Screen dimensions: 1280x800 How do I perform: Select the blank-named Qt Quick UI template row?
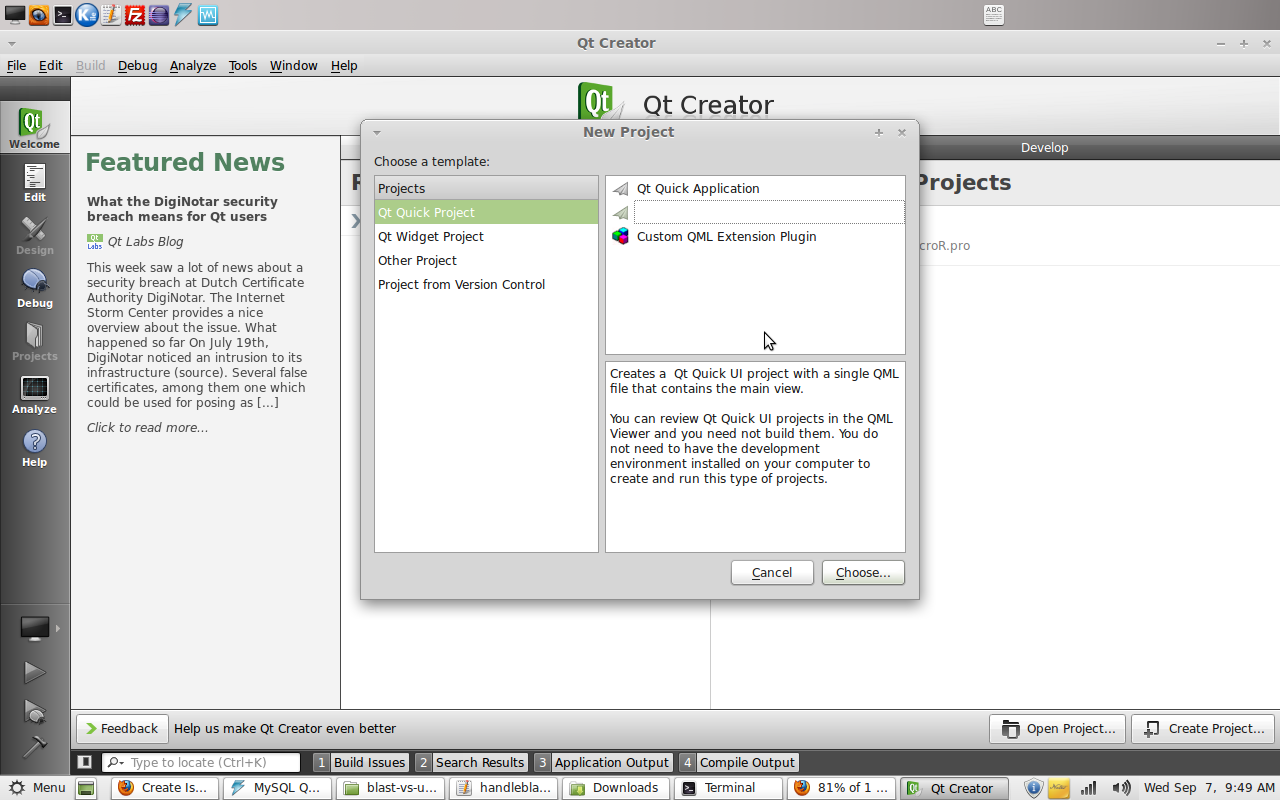(755, 212)
